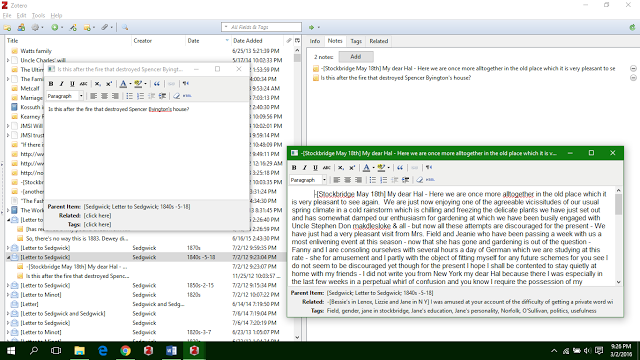The image size is (640, 360).
Task: Click the Sync with Zotero Server icon
Action: (x=632, y=27)
